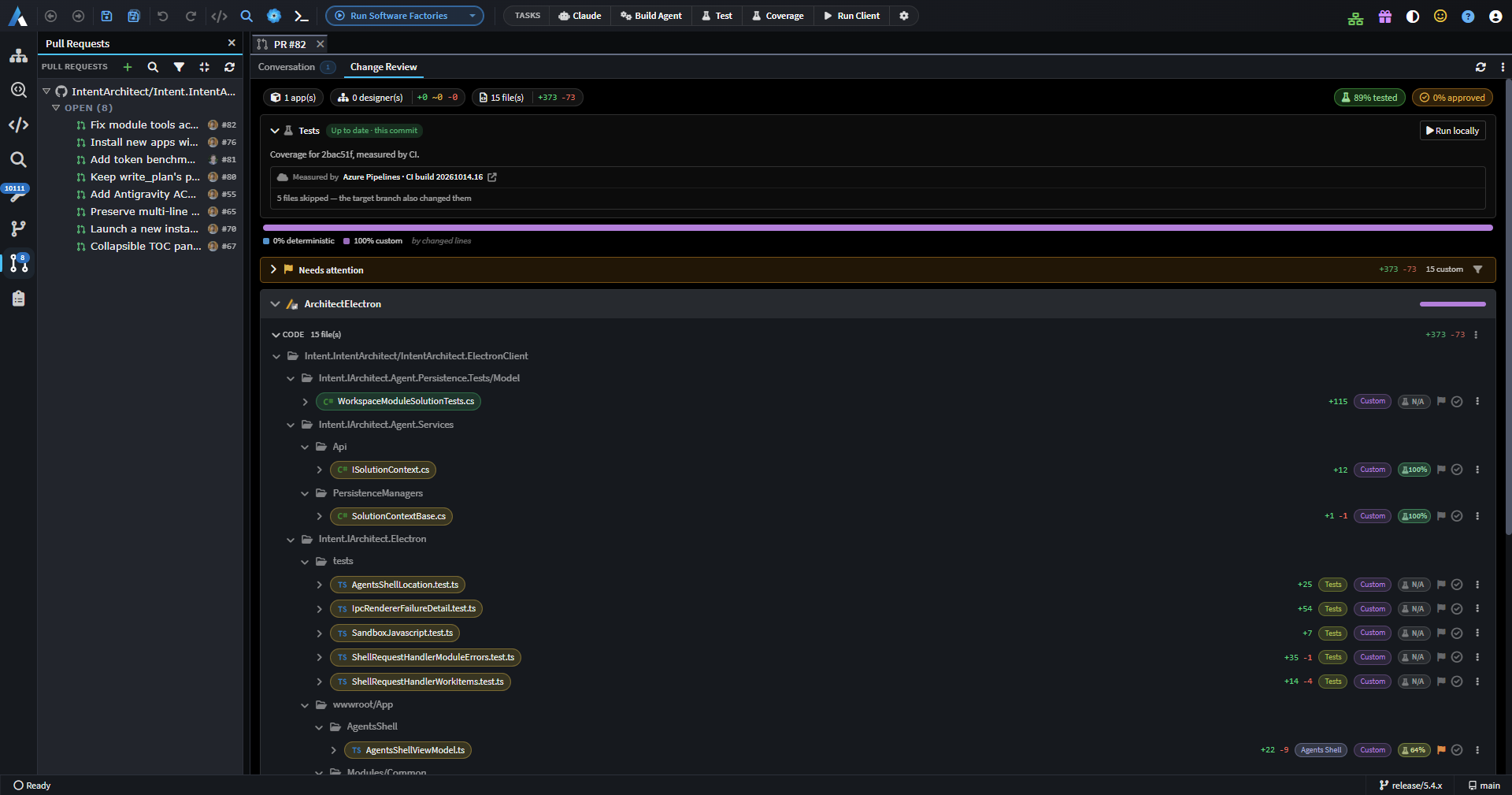Toggle the flag on SolutionContextBase.cs
Screen dimensions: 1512x795
[x=1441, y=516]
